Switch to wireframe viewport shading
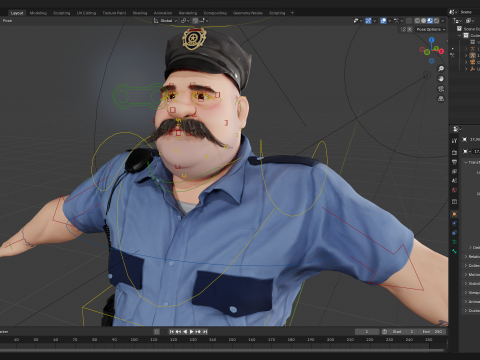Screen dimensions: 480x360 point(417,21)
